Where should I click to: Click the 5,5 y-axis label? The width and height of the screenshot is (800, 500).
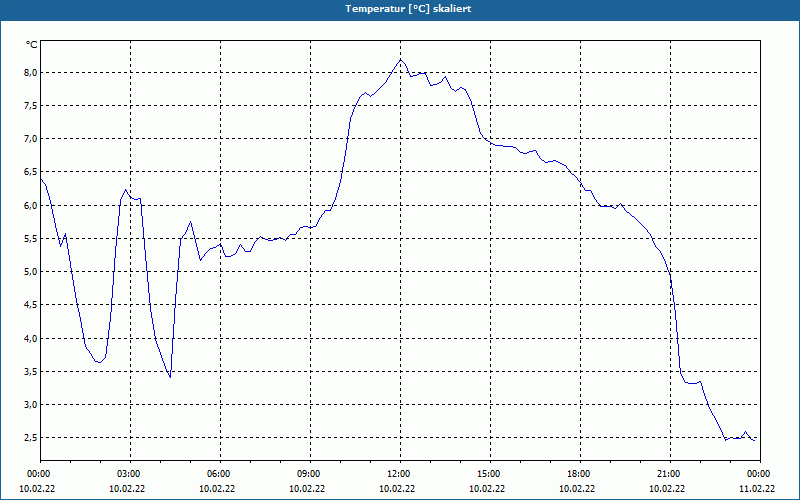click(x=32, y=239)
